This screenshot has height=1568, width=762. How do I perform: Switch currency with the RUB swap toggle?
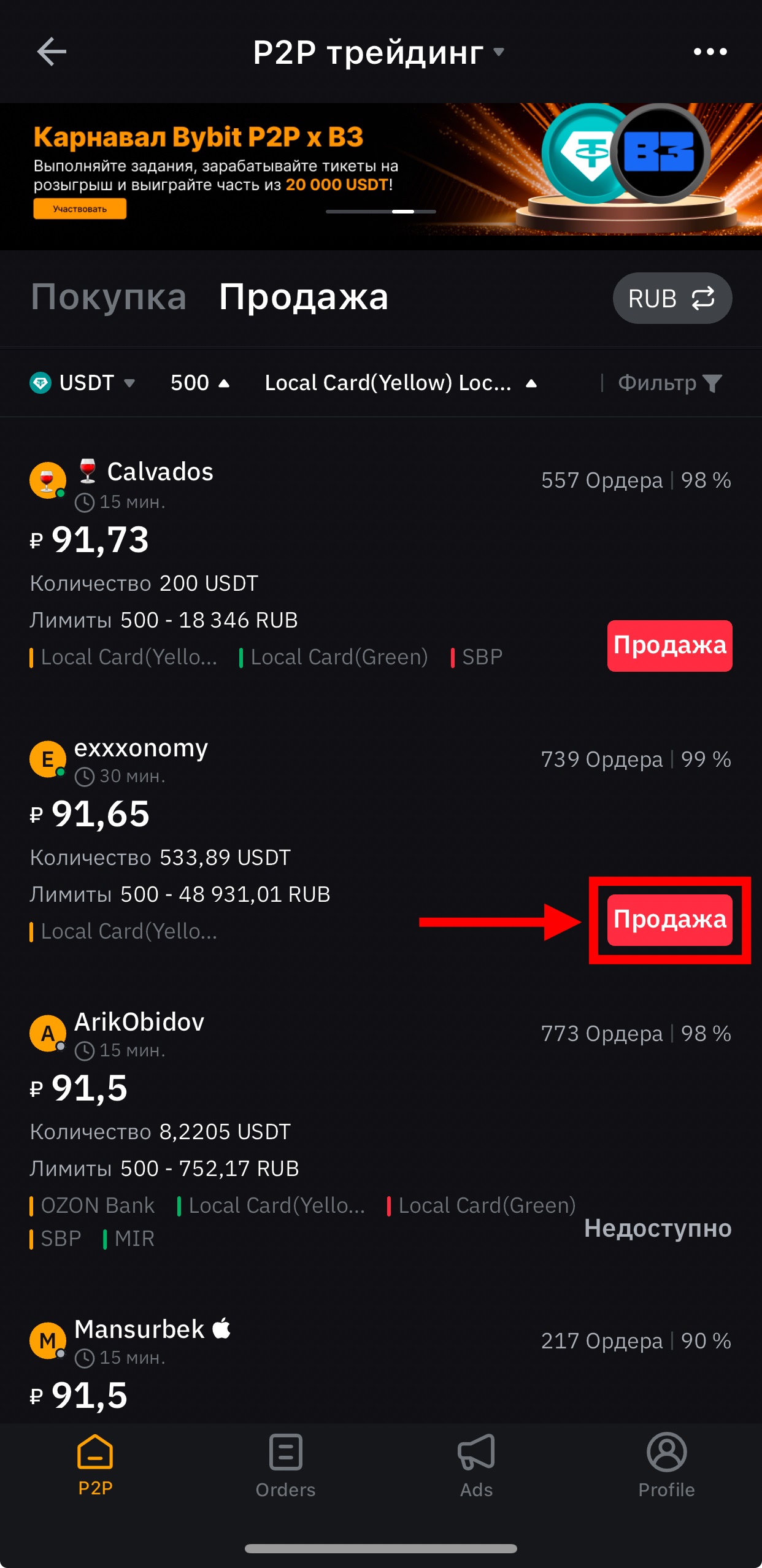672,298
